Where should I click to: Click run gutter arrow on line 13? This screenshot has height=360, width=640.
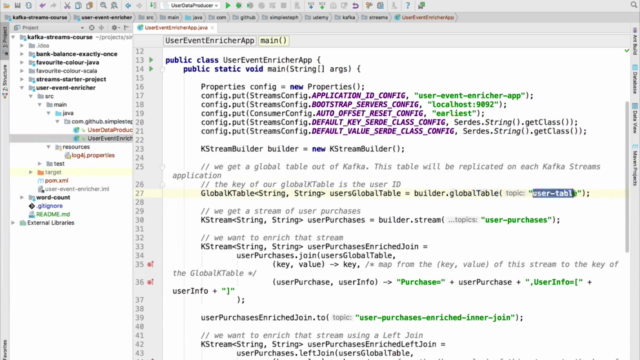click(151, 60)
